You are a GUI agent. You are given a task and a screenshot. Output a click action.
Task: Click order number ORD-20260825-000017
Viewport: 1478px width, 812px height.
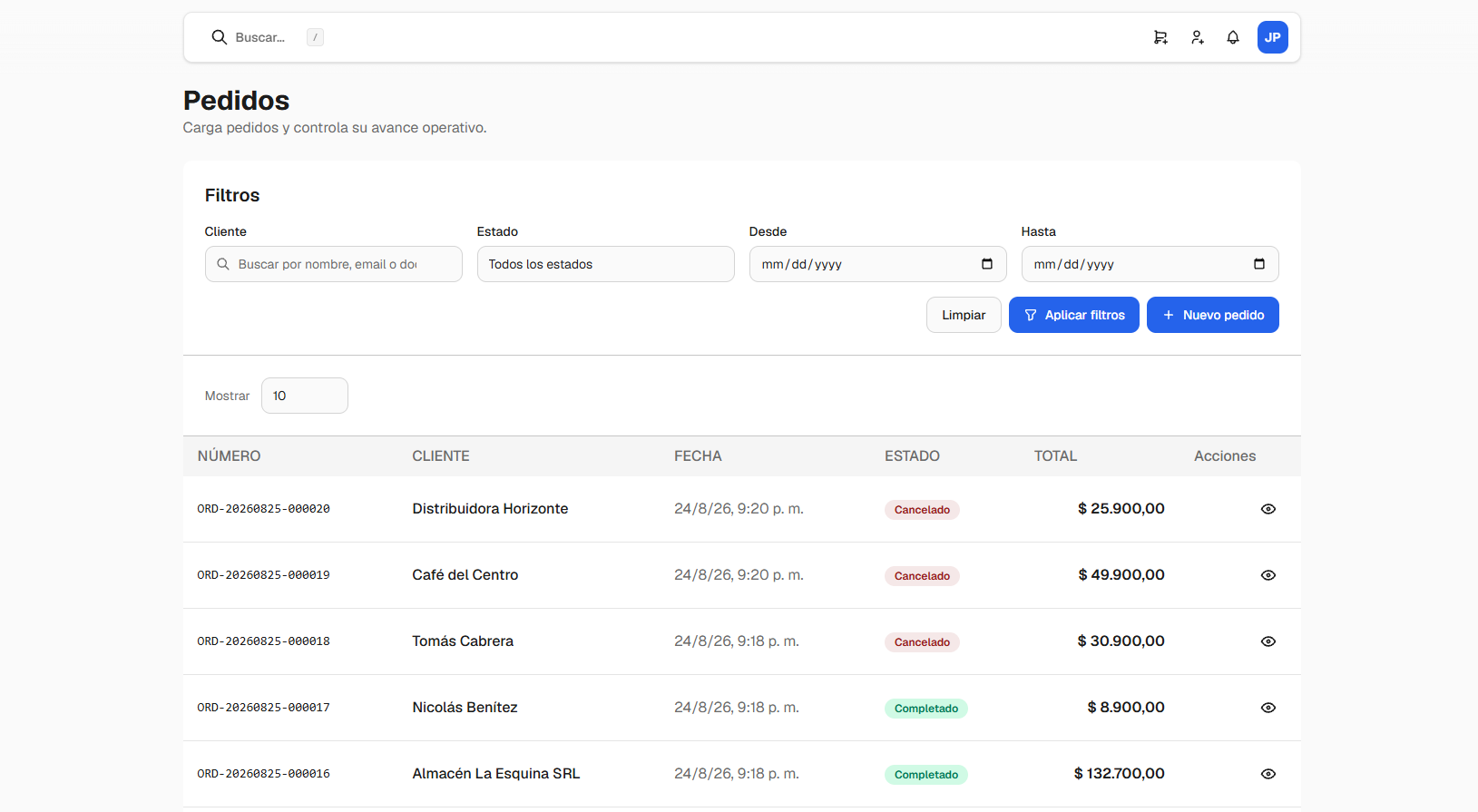click(x=264, y=708)
